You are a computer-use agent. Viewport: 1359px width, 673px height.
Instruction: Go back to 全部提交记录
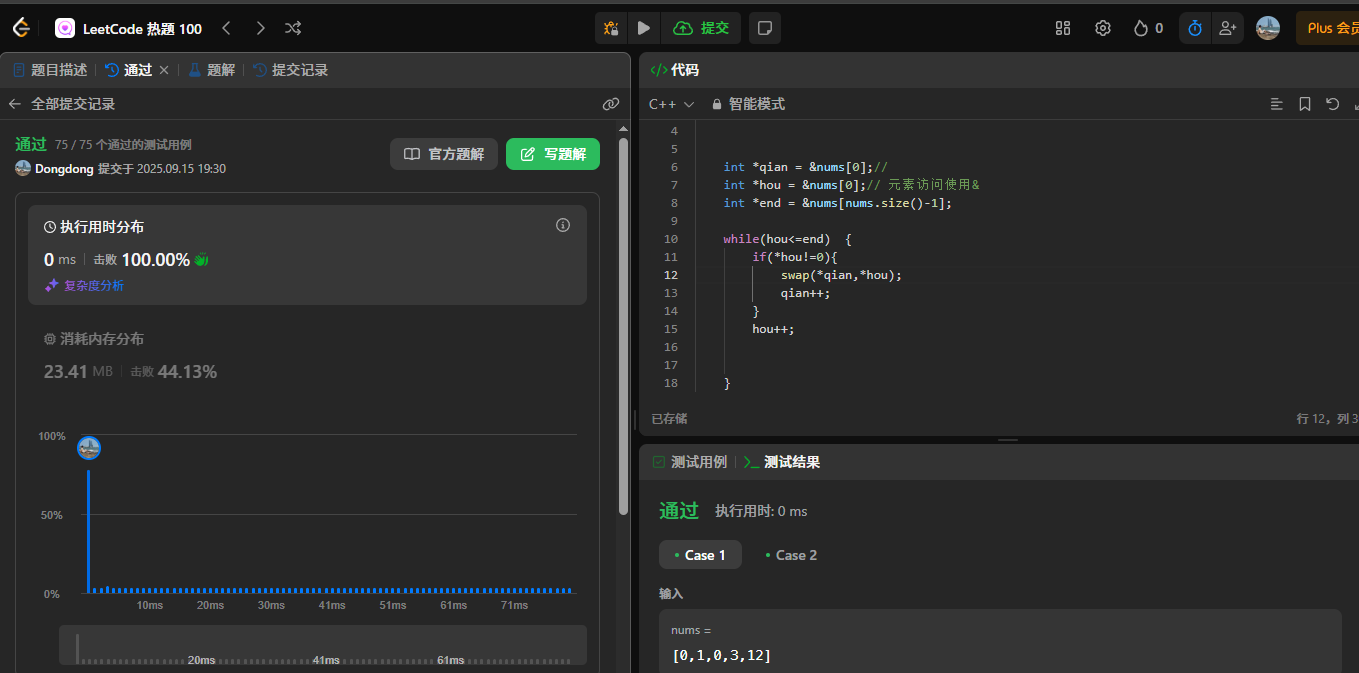click(x=62, y=104)
